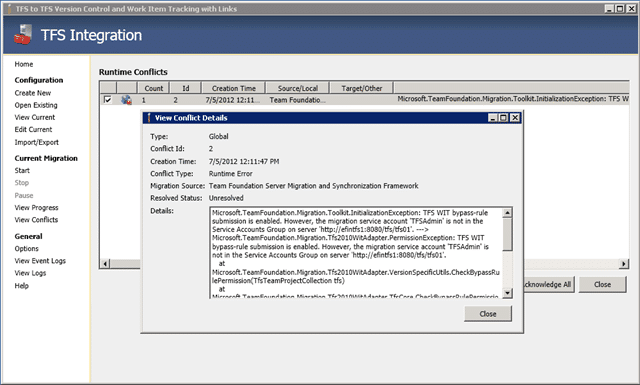640x385 pixels.
Task: Sort by Creation Time column header
Action: 233,88
